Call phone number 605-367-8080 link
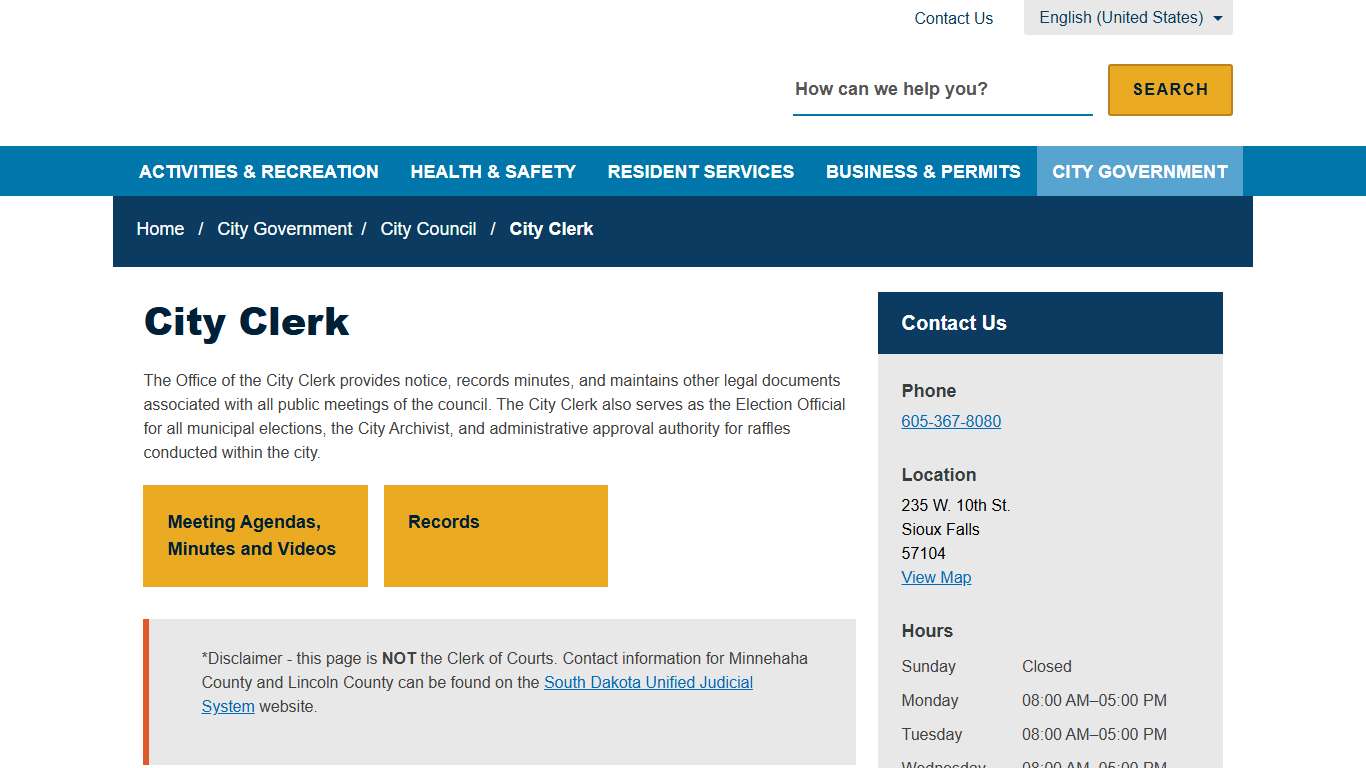Viewport: 1366px width, 768px height. [950, 422]
